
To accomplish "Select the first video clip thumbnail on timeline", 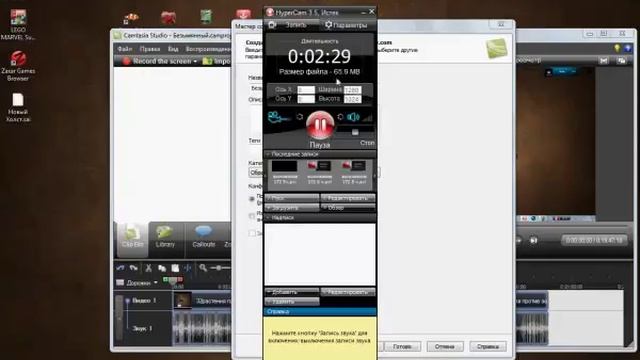I will click(x=182, y=301).
